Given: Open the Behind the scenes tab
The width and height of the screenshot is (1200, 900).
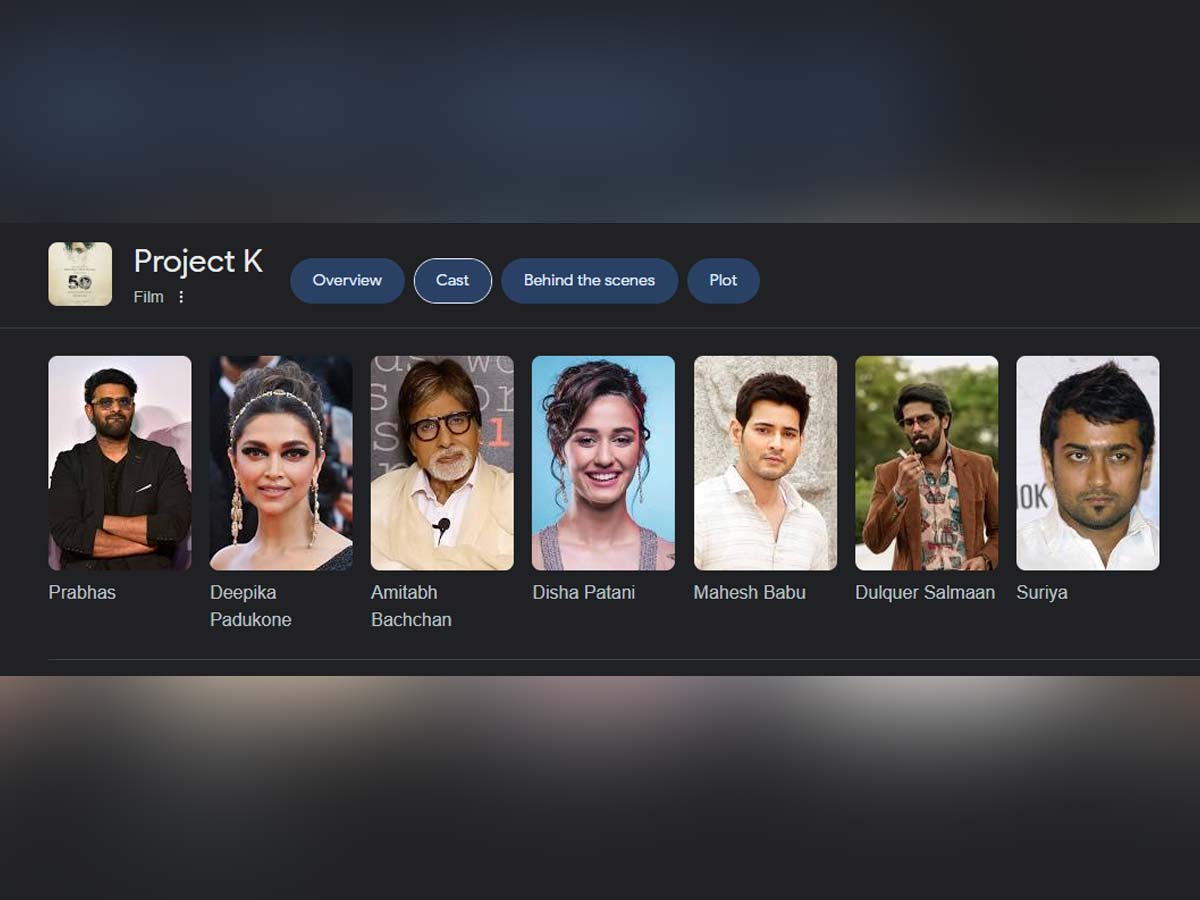Looking at the screenshot, I should coord(589,281).
